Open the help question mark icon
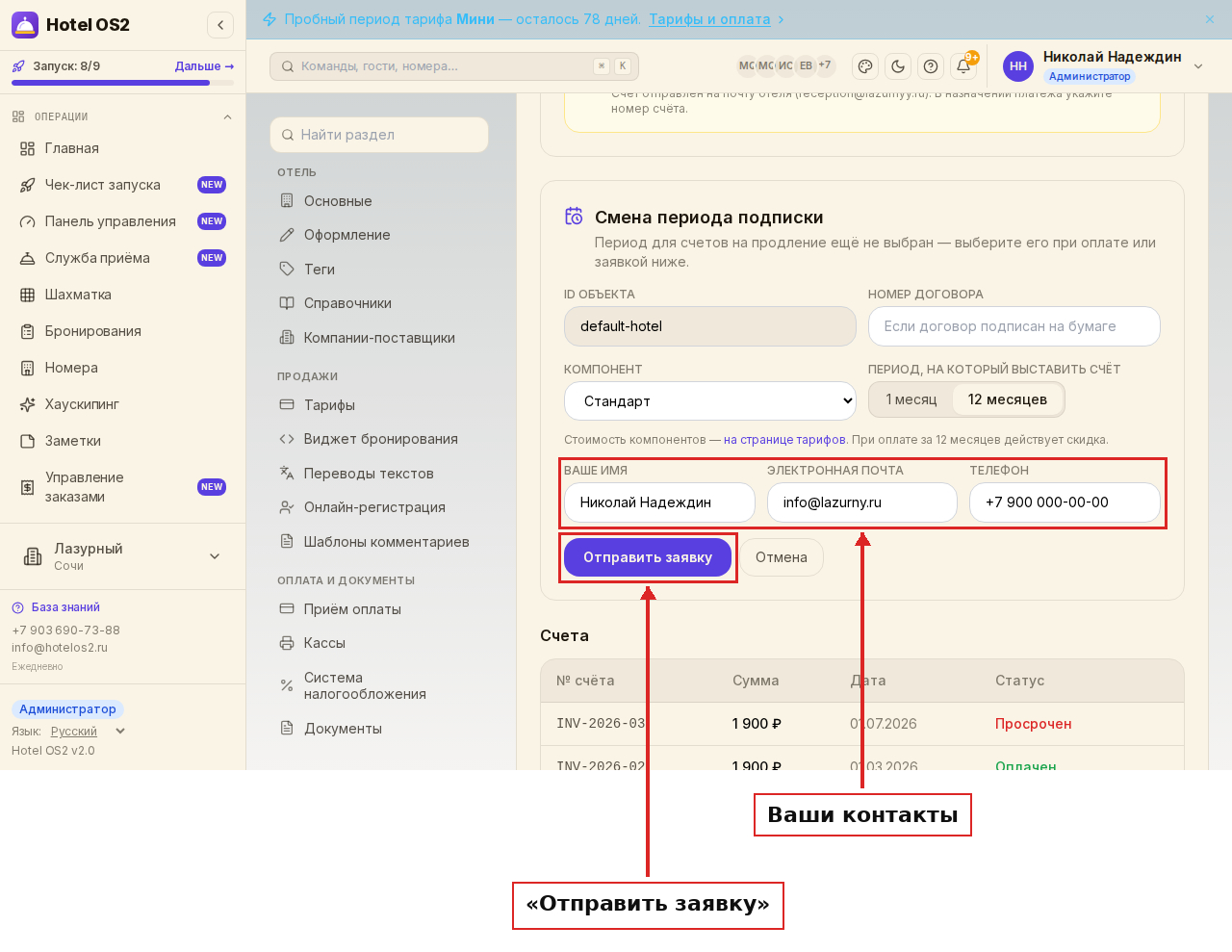The height and width of the screenshot is (952, 1232). click(931, 66)
